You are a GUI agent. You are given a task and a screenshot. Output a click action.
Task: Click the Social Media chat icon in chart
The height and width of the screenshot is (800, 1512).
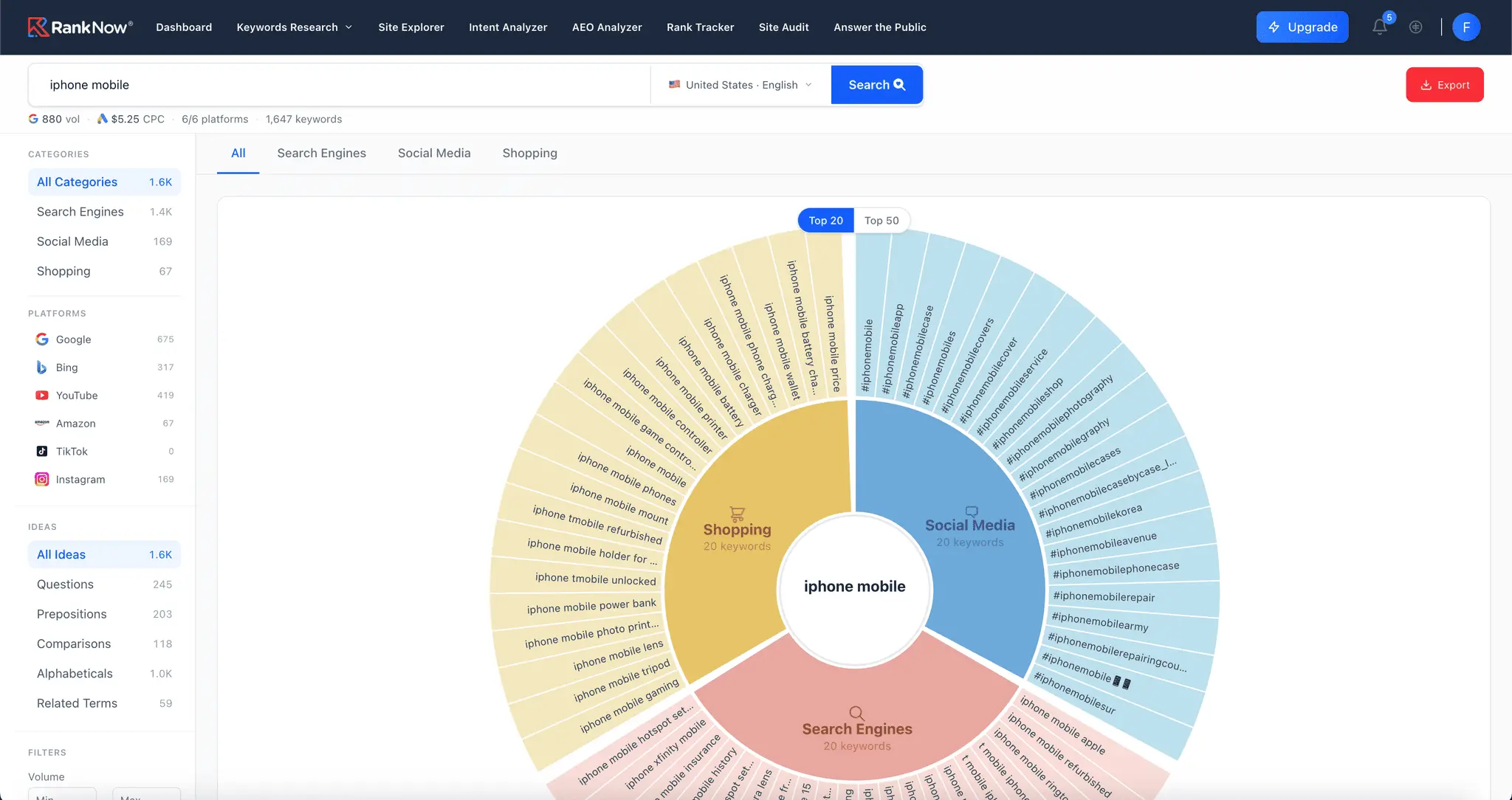coord(972,511)
